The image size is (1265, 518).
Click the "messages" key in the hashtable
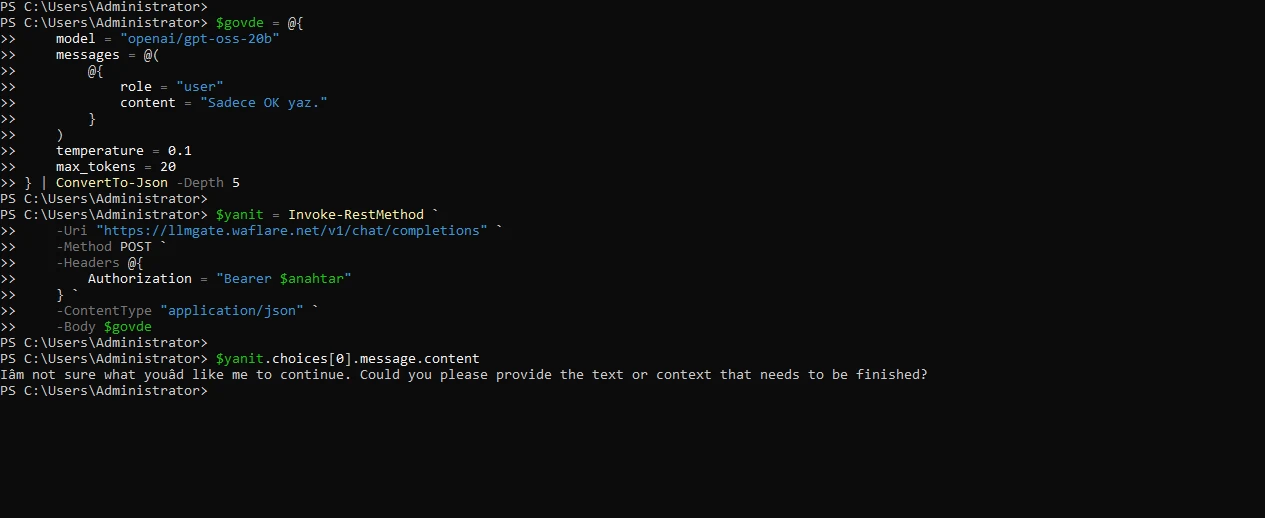pyautogui.click(x=88, y=55)
